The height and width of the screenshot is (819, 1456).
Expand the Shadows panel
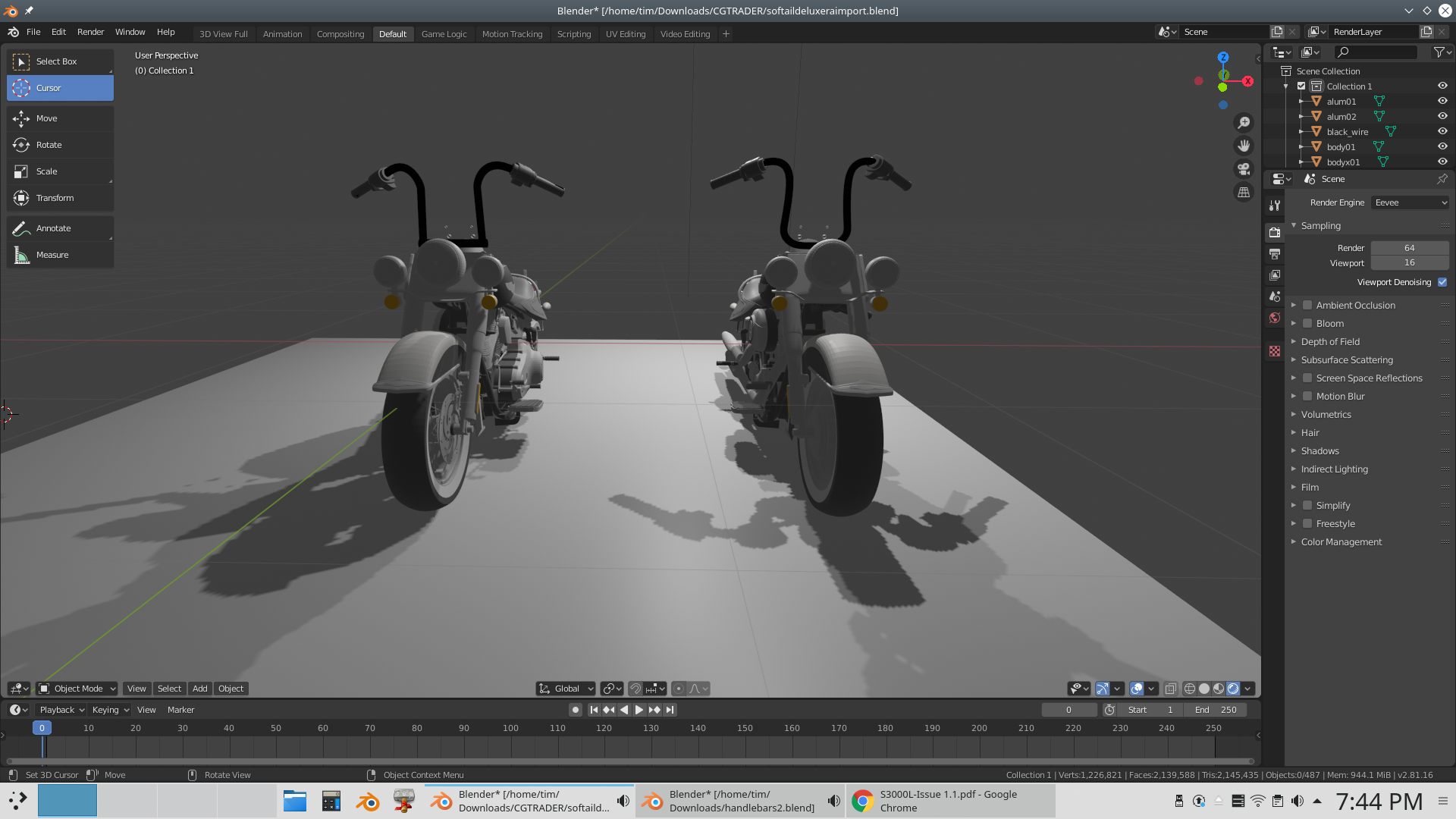(x=1319, y=451)
